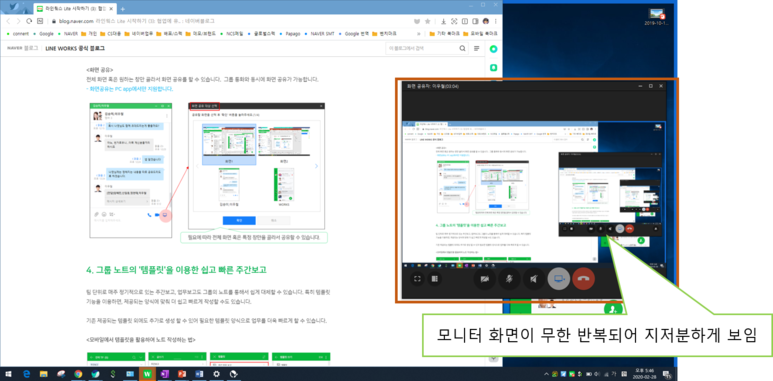
Task: Reload the page with the refresh icon
Action: coord(30,21)
